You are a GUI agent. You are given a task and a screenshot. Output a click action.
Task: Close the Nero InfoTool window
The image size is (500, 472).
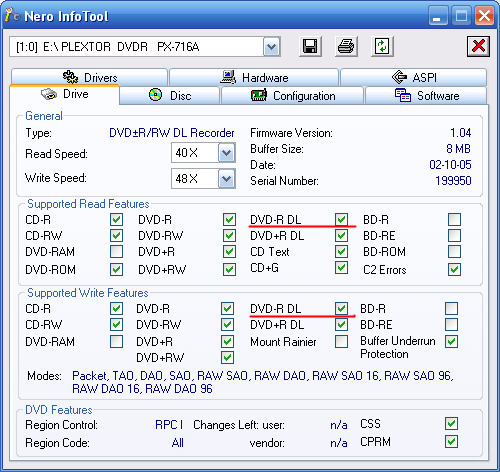click(484, 16)
